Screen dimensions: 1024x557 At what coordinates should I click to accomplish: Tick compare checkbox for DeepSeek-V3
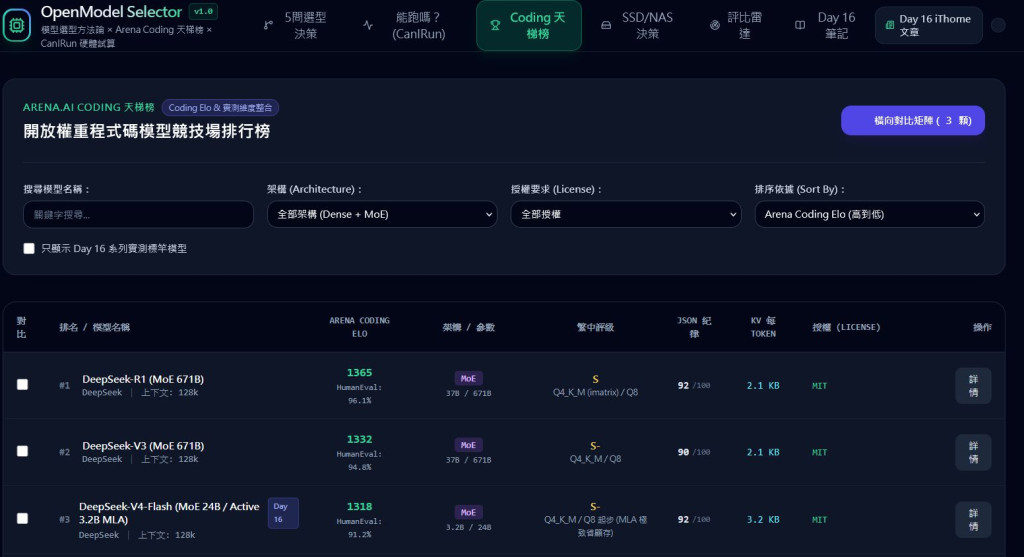pyautogui.click(x=22, y=451)
